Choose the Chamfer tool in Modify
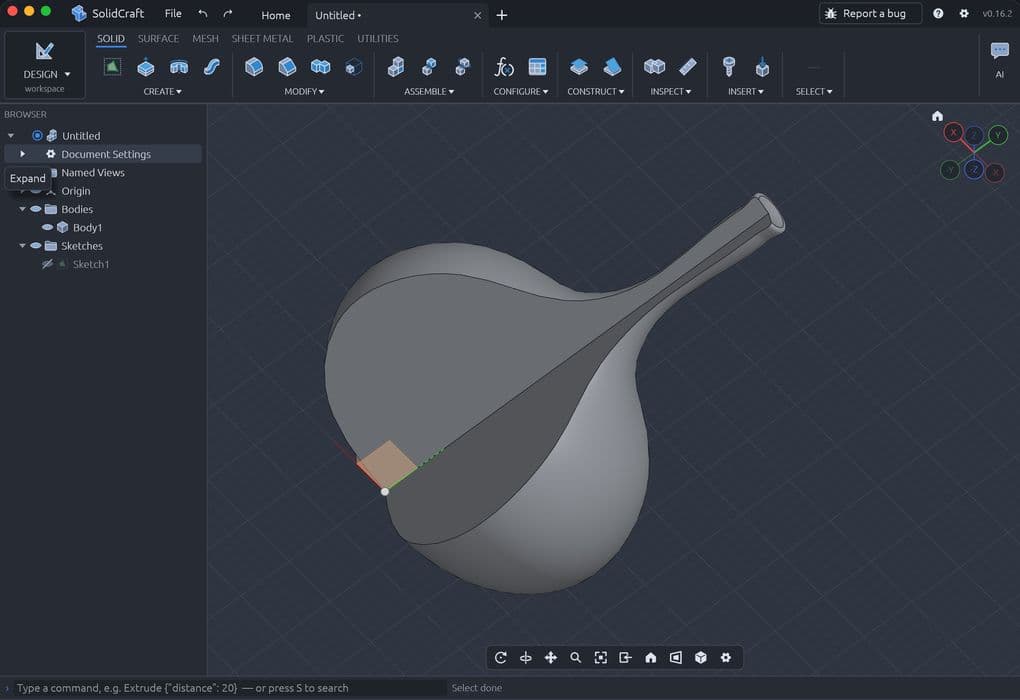Viewport: 1020px width, 700px height. [288, 66]
